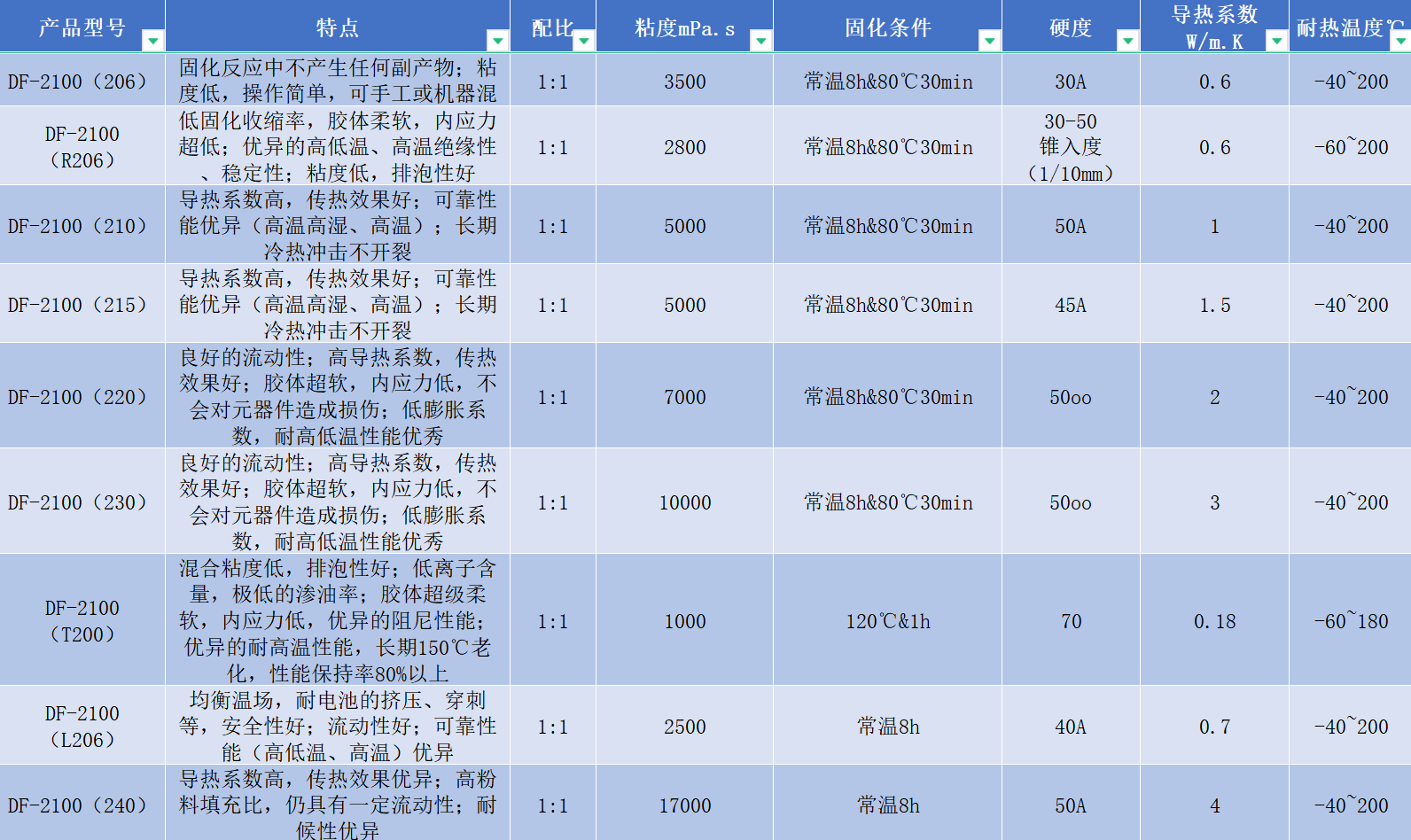Select features cell starting 混合粘度低
The image size is (1411, 840).
[338, 620]
